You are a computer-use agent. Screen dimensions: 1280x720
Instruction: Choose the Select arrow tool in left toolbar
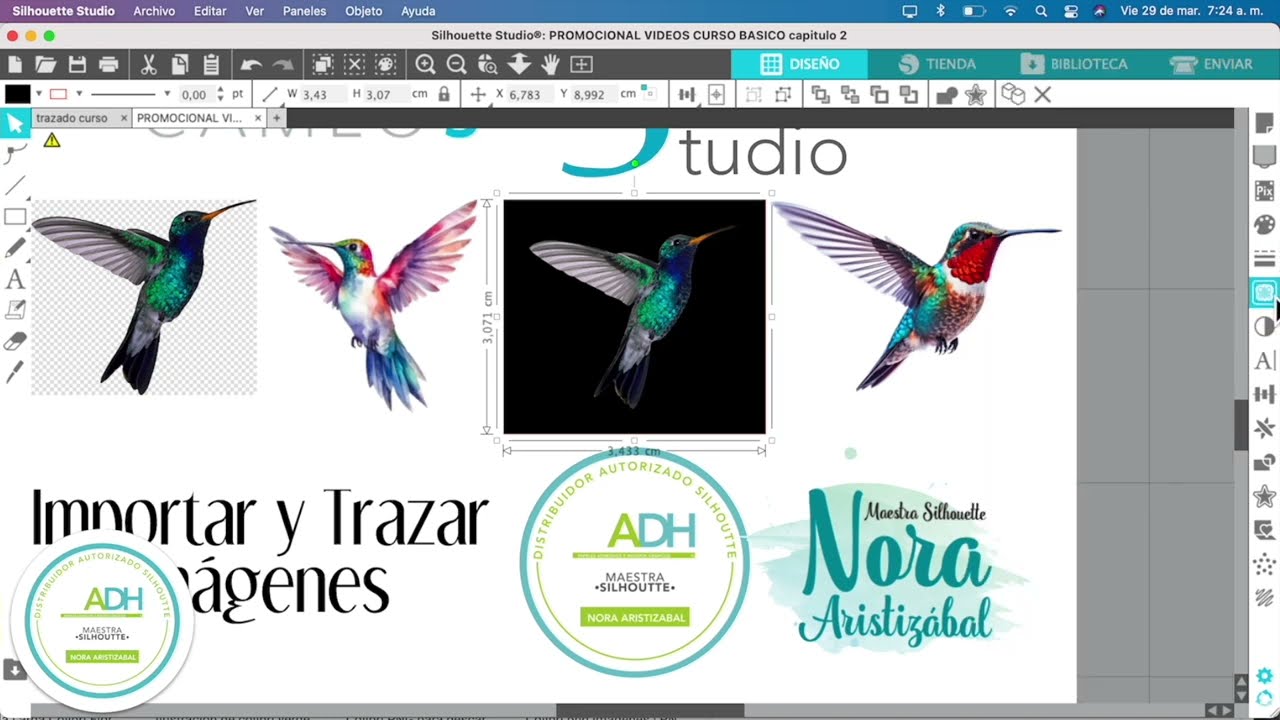coord(15,125)
